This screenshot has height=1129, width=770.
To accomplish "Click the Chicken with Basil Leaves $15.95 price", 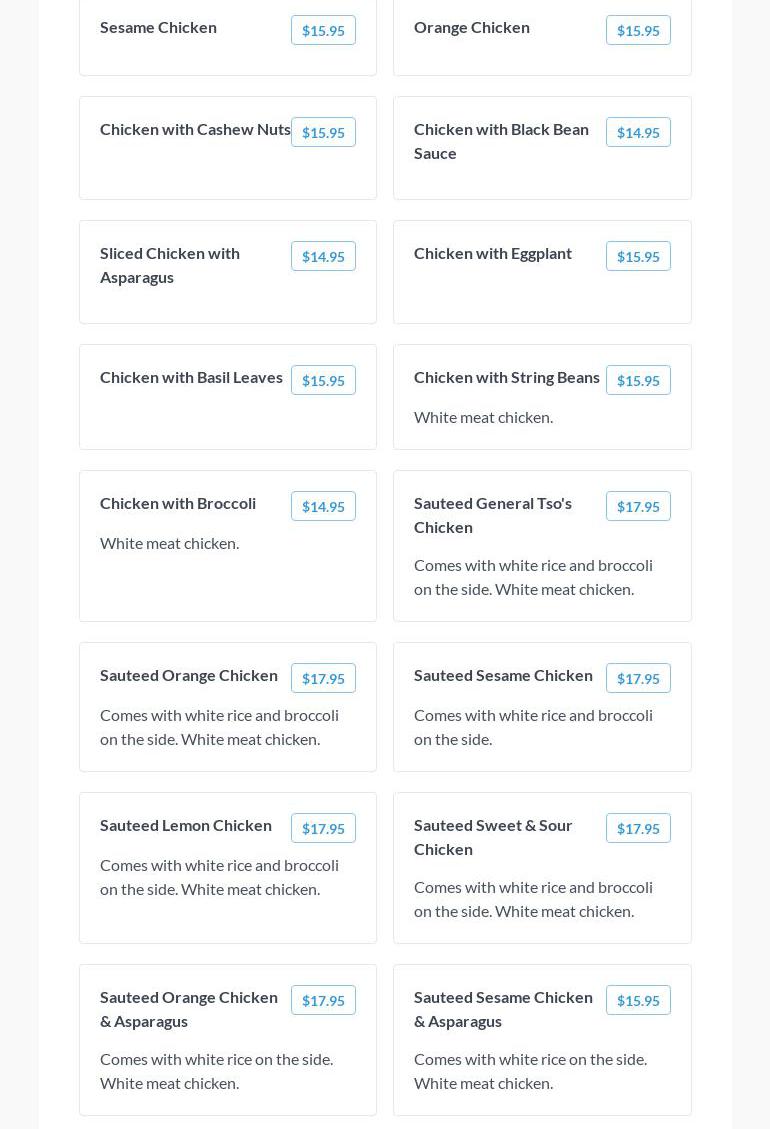I will coord(323,380).
